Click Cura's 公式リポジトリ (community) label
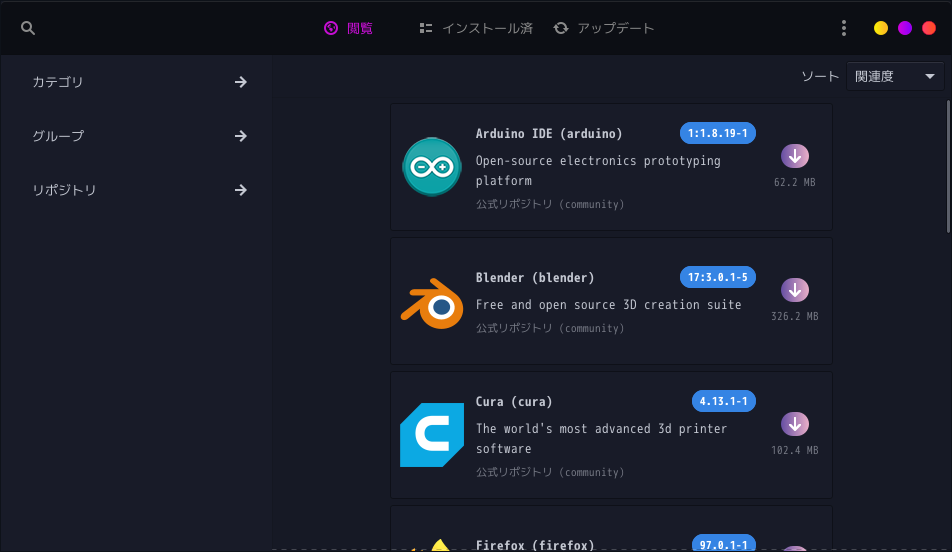 coord(550,472)
